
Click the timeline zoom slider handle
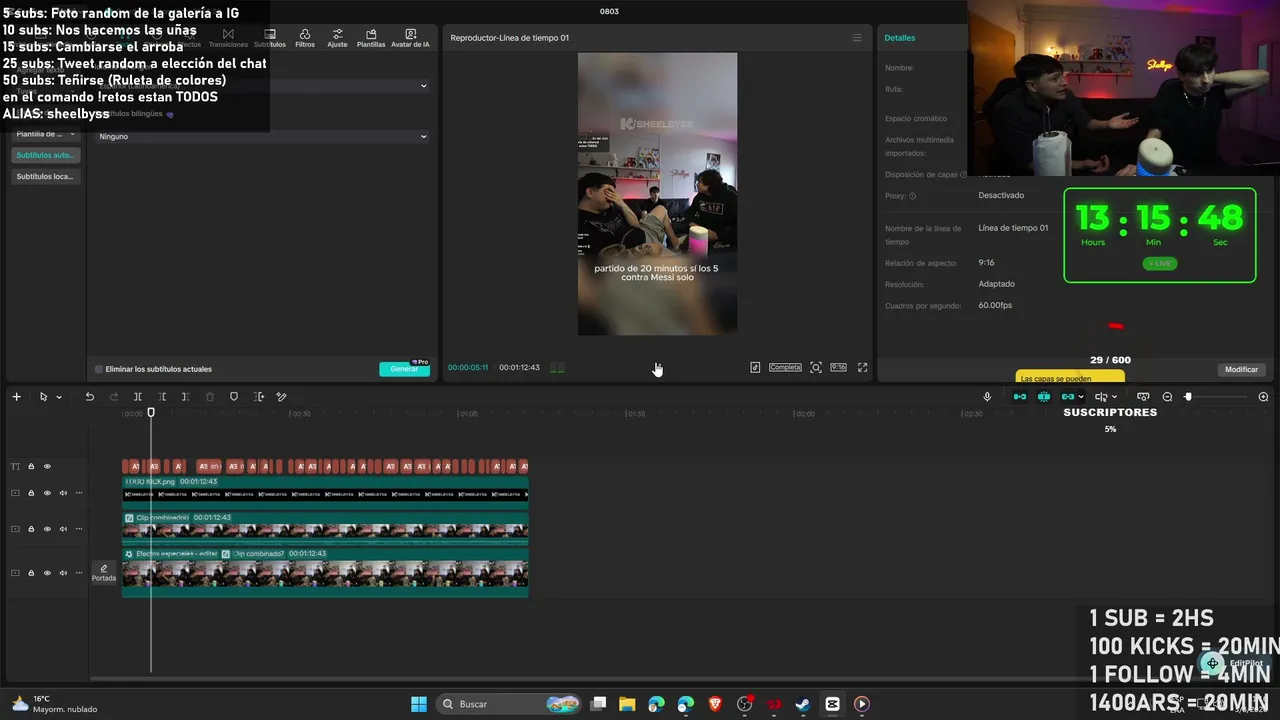pyautogui.click(x=1188, y=397)
